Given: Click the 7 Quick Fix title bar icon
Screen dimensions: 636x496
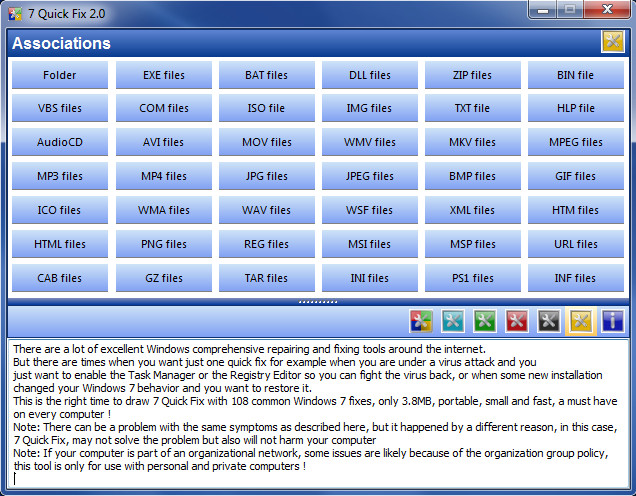Looking at the screenshot, I should [x=15, y=14].
